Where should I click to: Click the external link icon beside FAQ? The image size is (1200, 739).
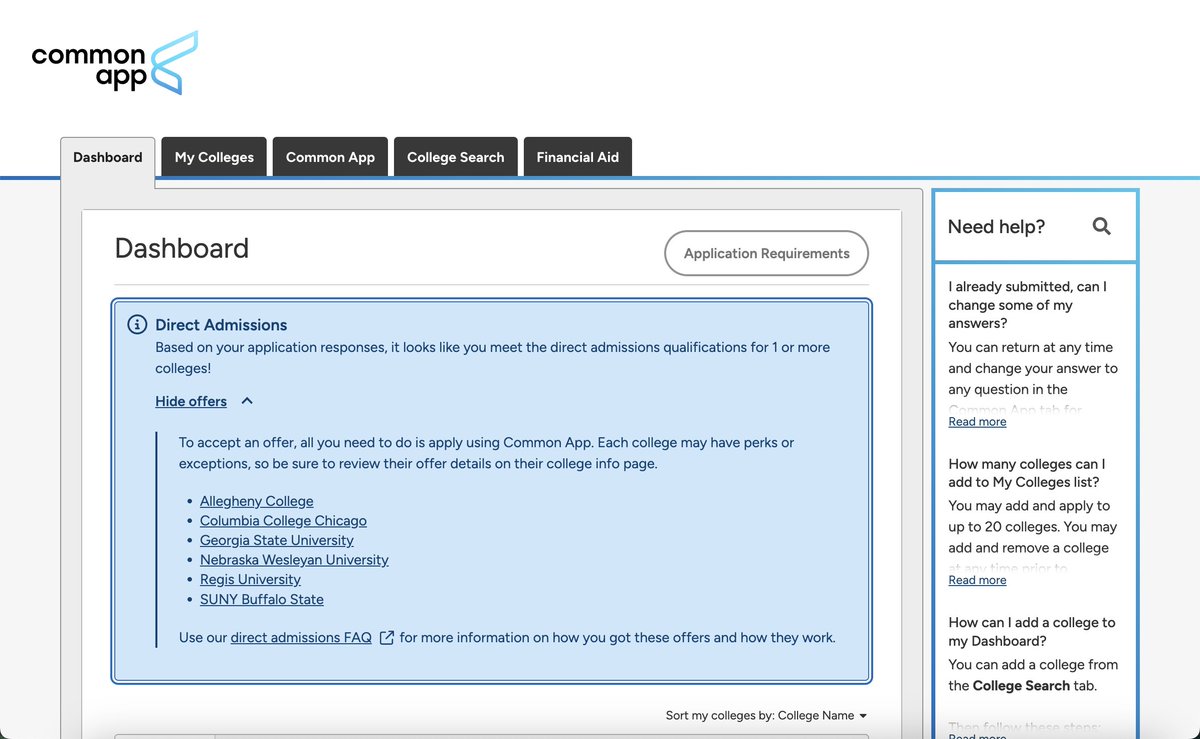387,637
